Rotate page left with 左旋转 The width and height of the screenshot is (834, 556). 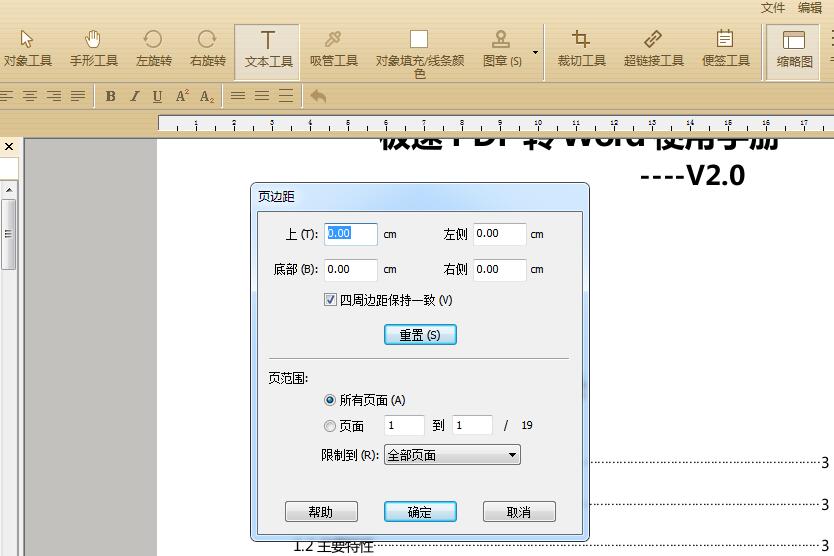(154, 49)
